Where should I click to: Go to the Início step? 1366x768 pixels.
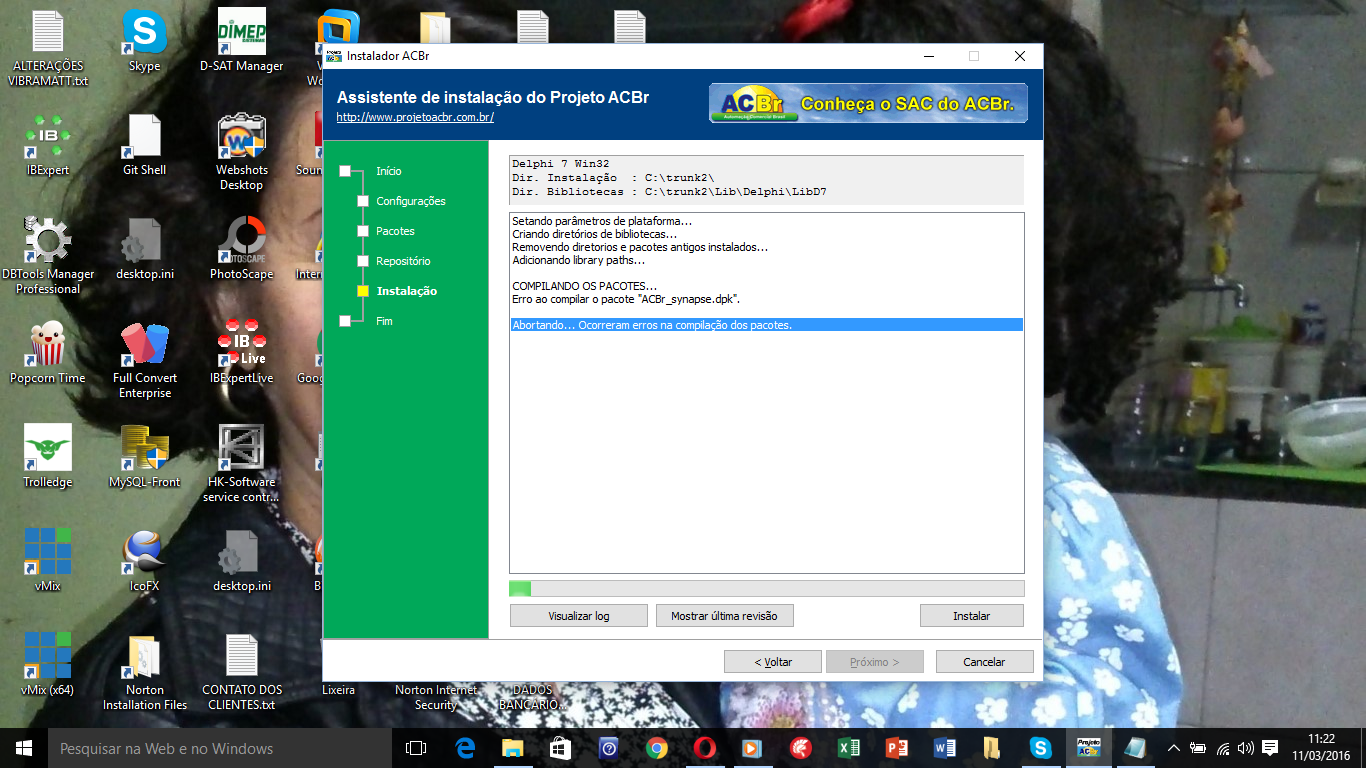click(x=389, y=171)
